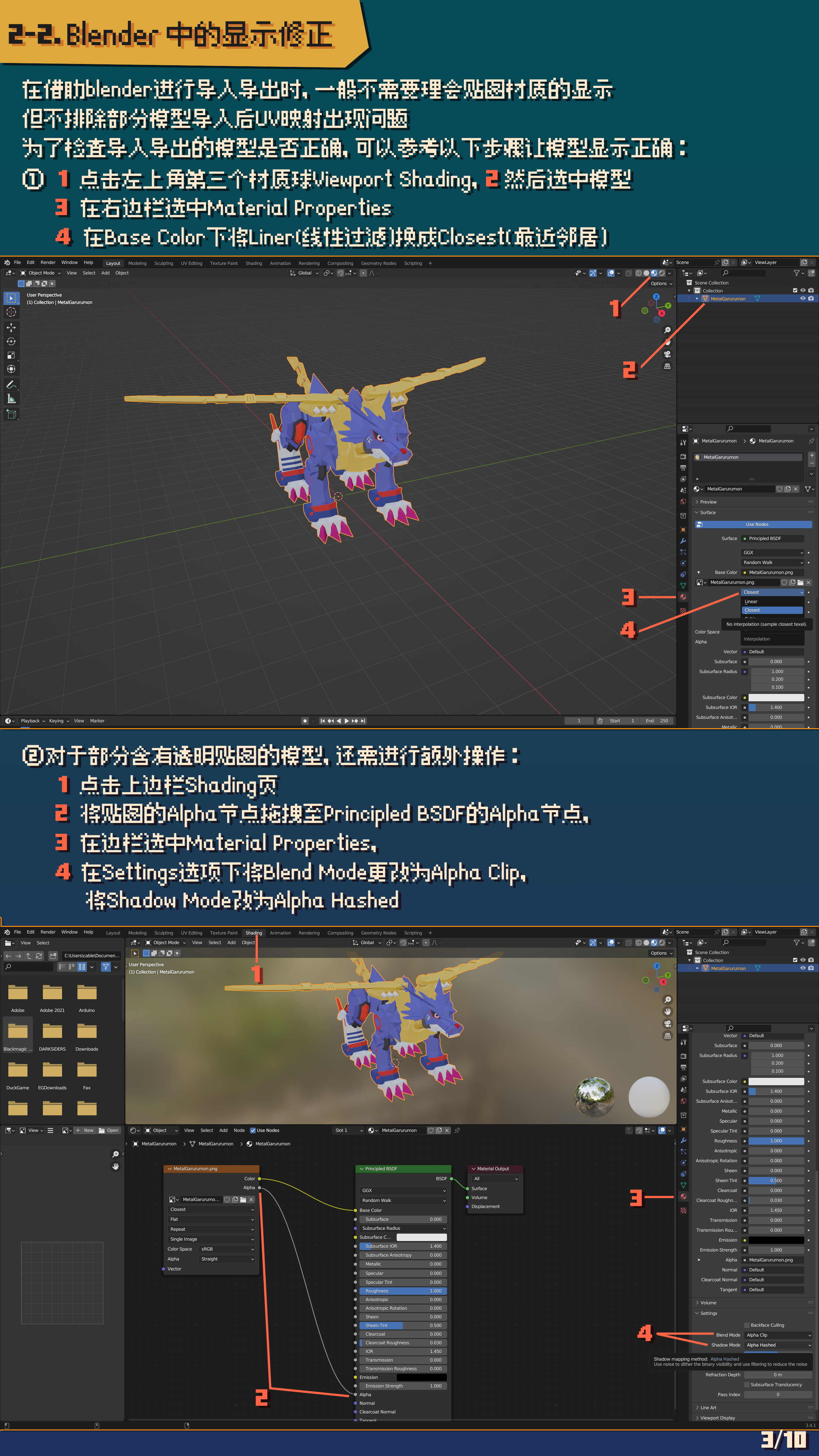This screenshot has width=819, height=1456.
Task: Open File menu in top Blender window
Action: (18, 262)
